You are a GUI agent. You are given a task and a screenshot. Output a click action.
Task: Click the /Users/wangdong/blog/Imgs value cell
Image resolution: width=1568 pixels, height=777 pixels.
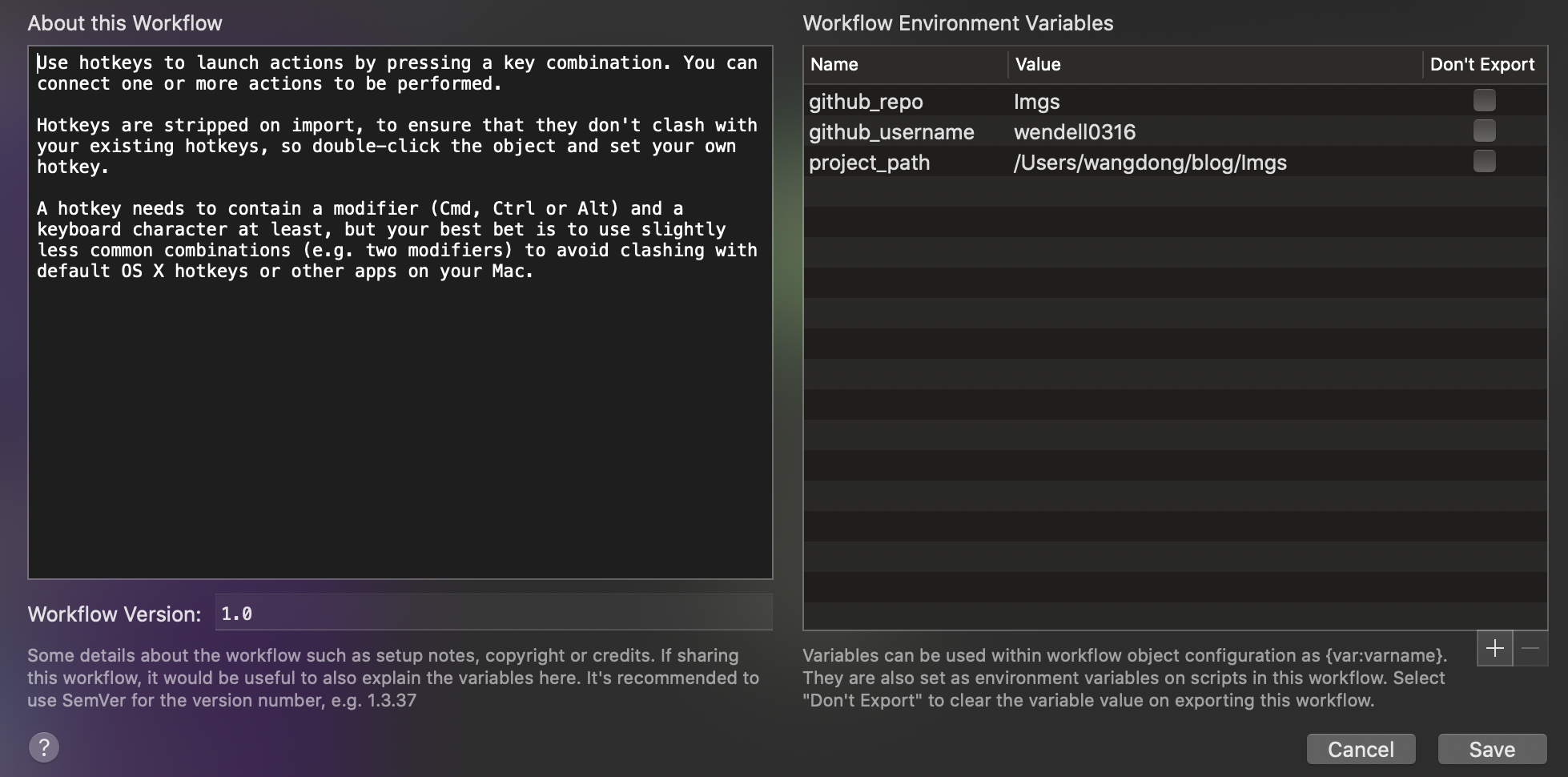coord(1150,163)
